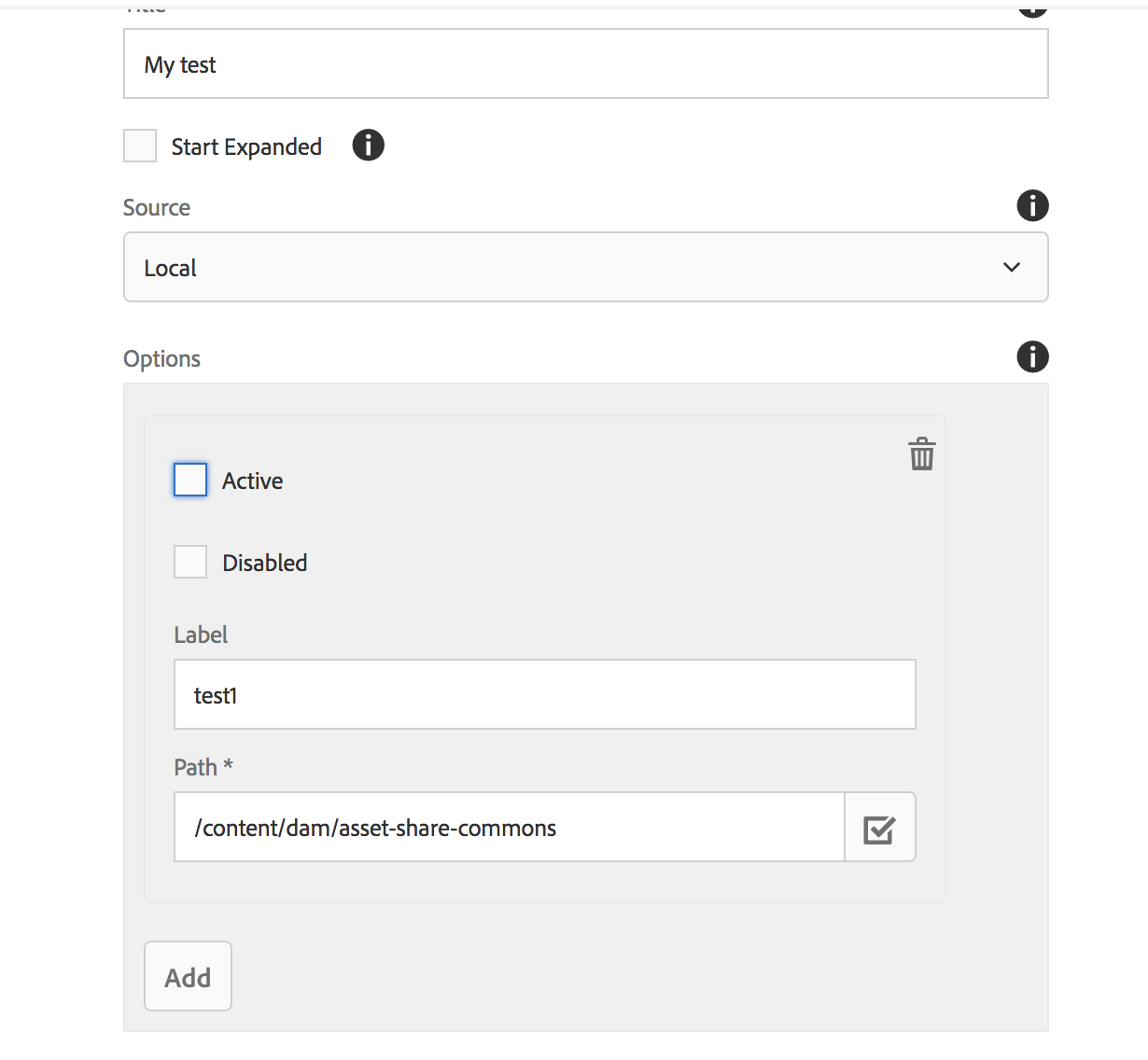This screenshot has height=1060, width=1148.
Task: Open the Start Expanded info tooltip
Action: [368, 145]
